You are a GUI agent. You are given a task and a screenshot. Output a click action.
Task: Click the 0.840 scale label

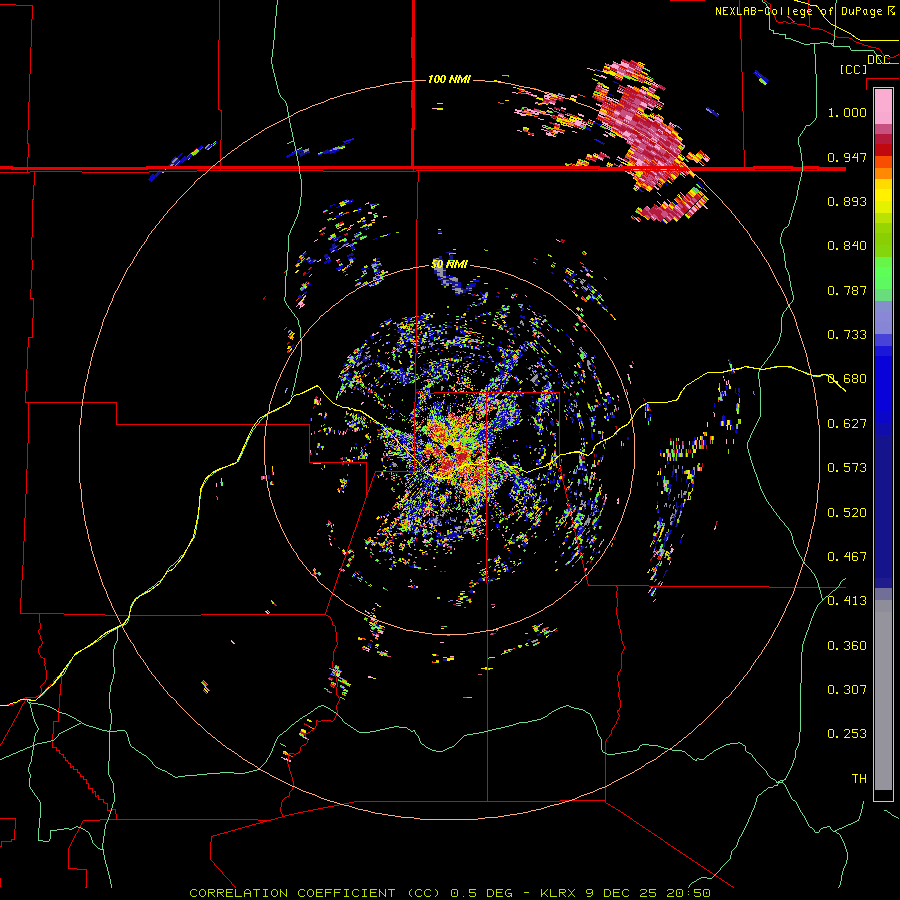pos(847,246)
